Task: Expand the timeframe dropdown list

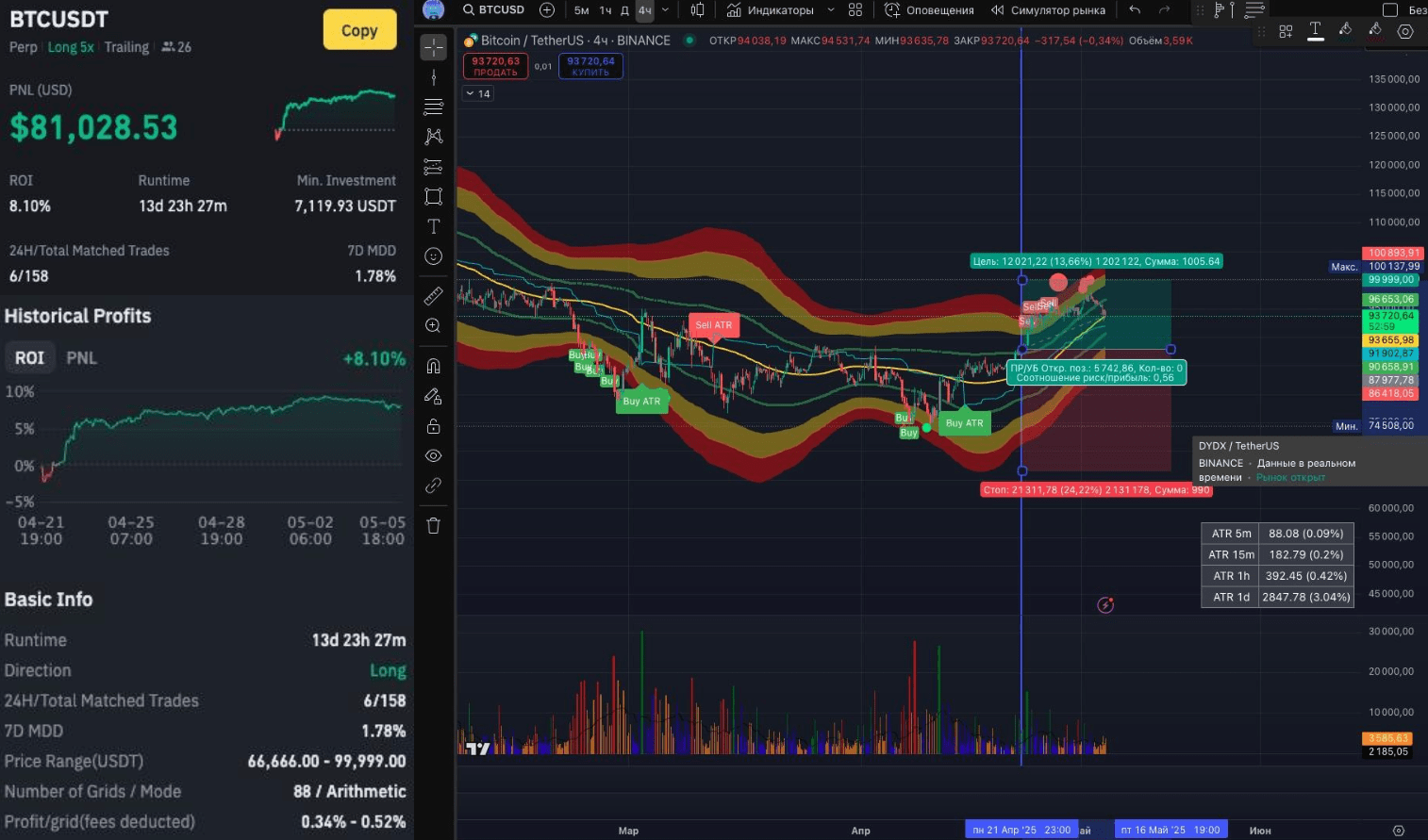Action: (x=665, y=10)
